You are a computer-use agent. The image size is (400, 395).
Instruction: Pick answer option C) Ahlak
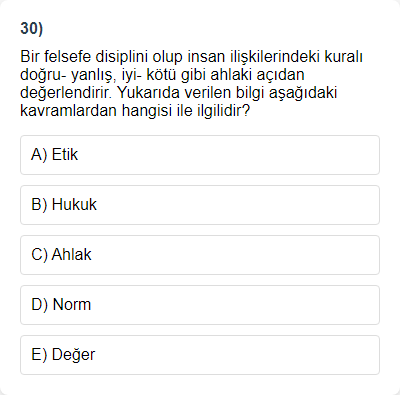tap(200, 255)
